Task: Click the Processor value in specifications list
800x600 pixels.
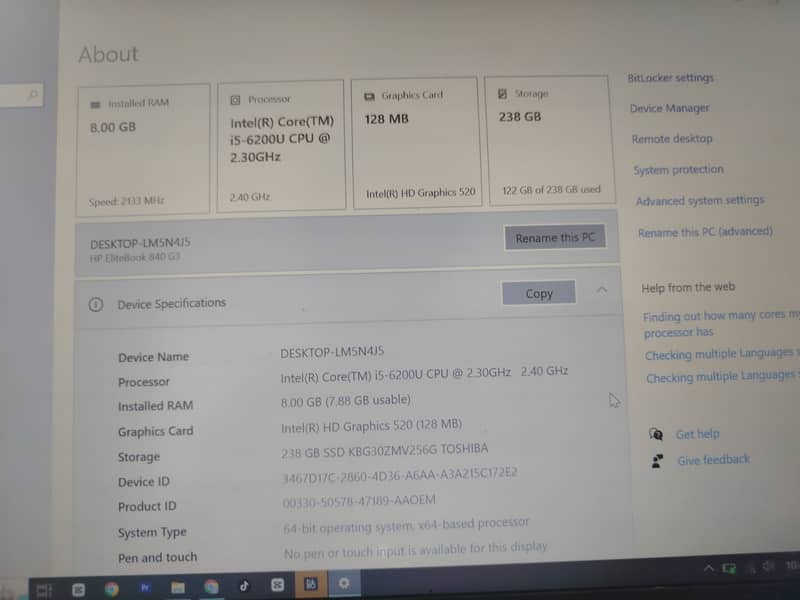Action: coord(424,374)
